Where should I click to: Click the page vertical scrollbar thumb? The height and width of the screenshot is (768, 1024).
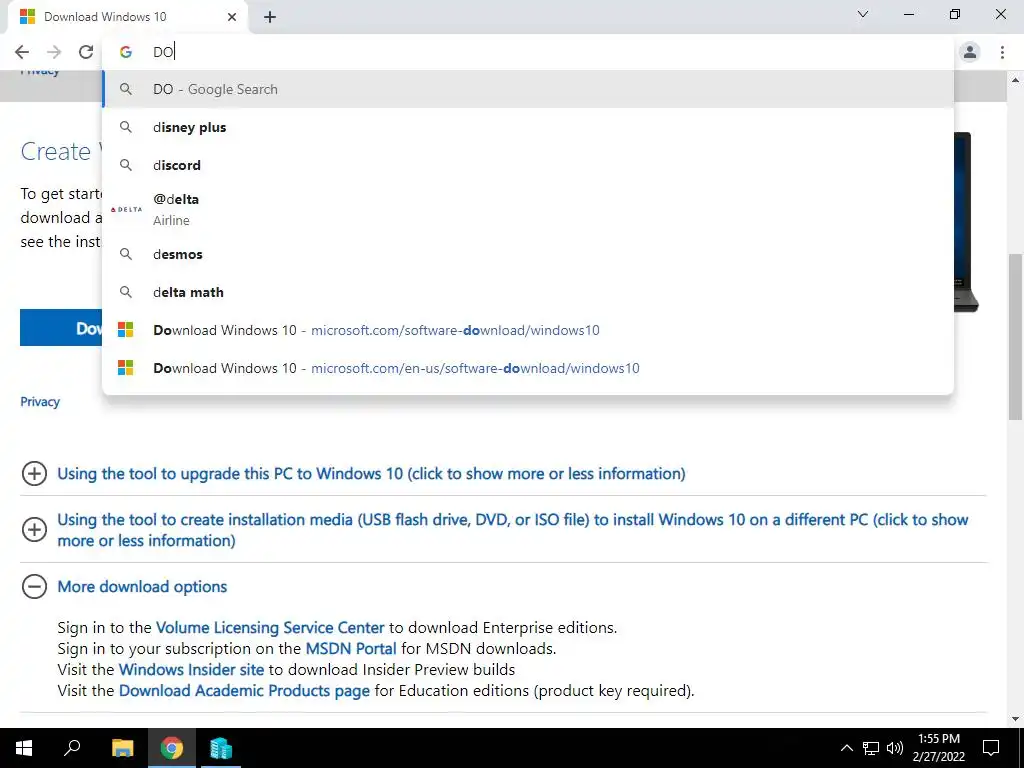click(1016, 336)
